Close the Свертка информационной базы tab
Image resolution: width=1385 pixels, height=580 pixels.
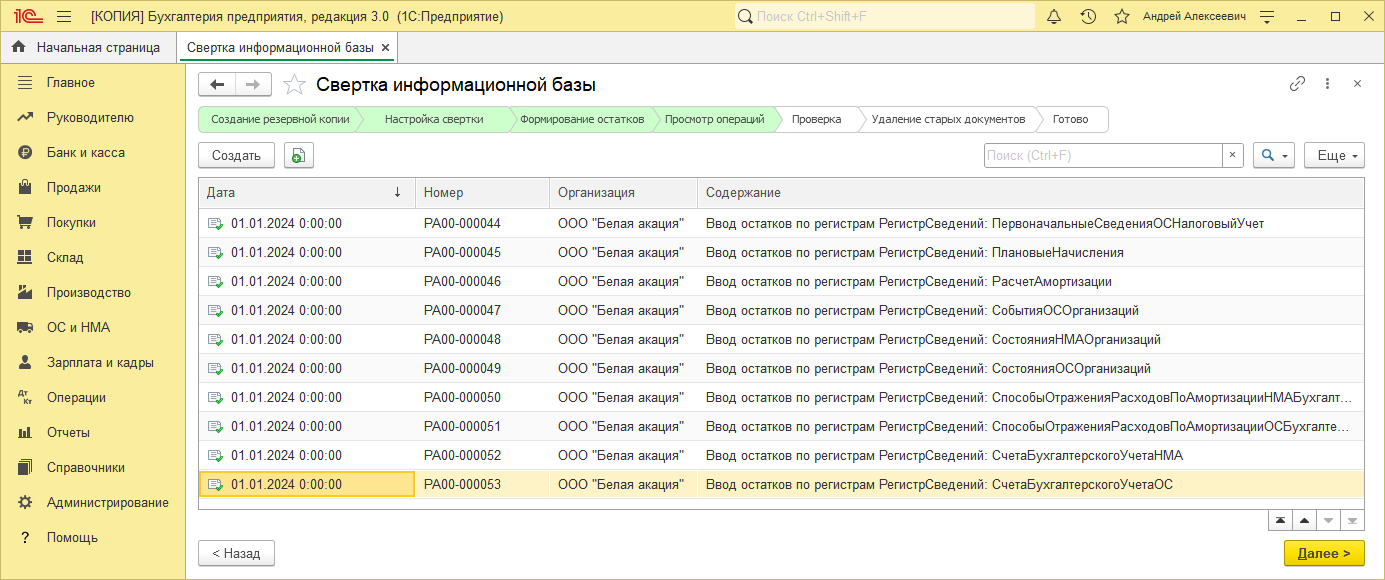pyautogui.click(x=386, y=47)
